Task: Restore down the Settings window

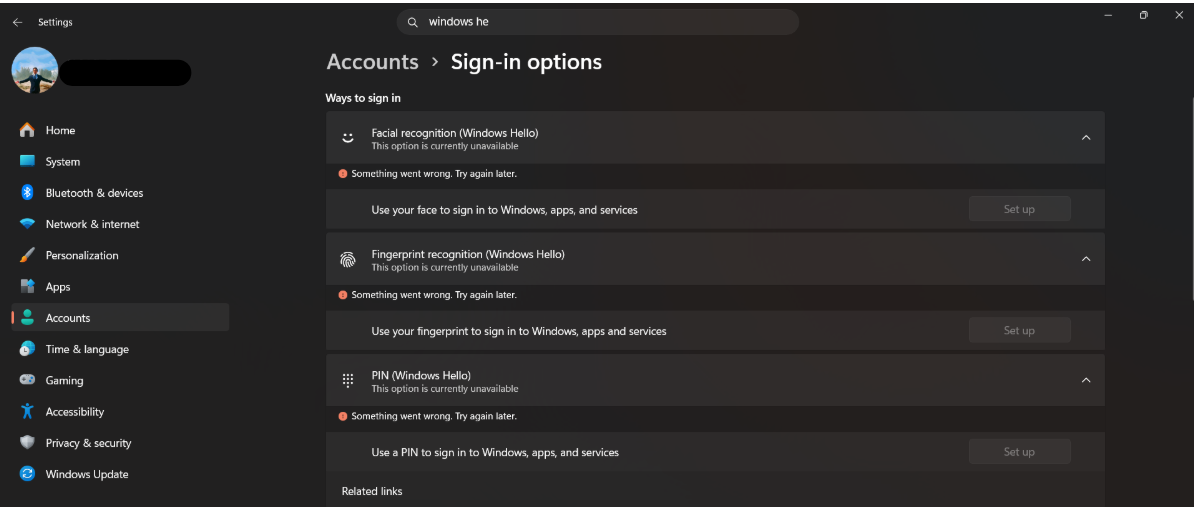Action: [1144, 15]
